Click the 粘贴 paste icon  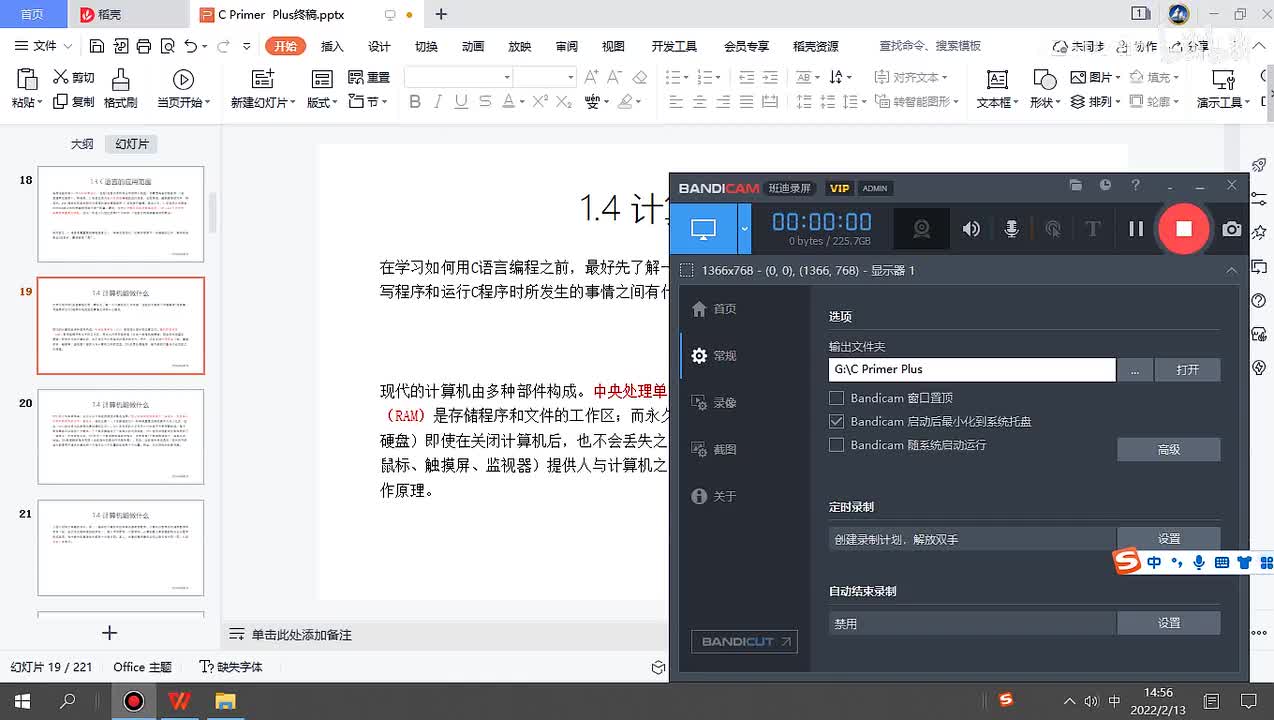point(27,80)
